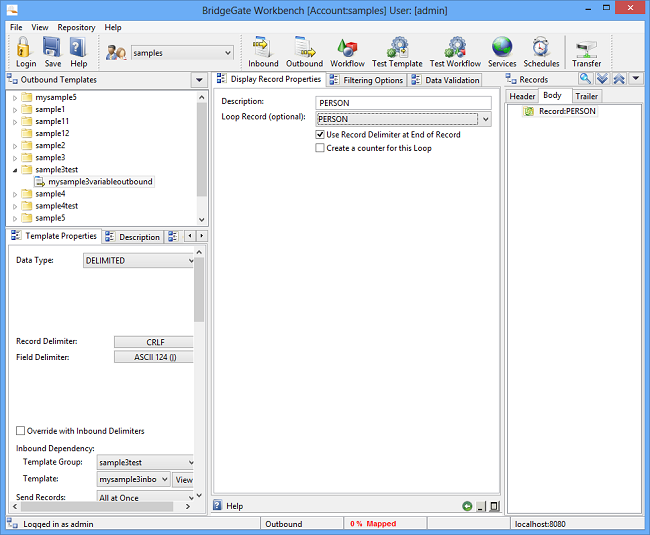Expand the mysample5 folder
The image size is (650, 535).
coord(15,98)
